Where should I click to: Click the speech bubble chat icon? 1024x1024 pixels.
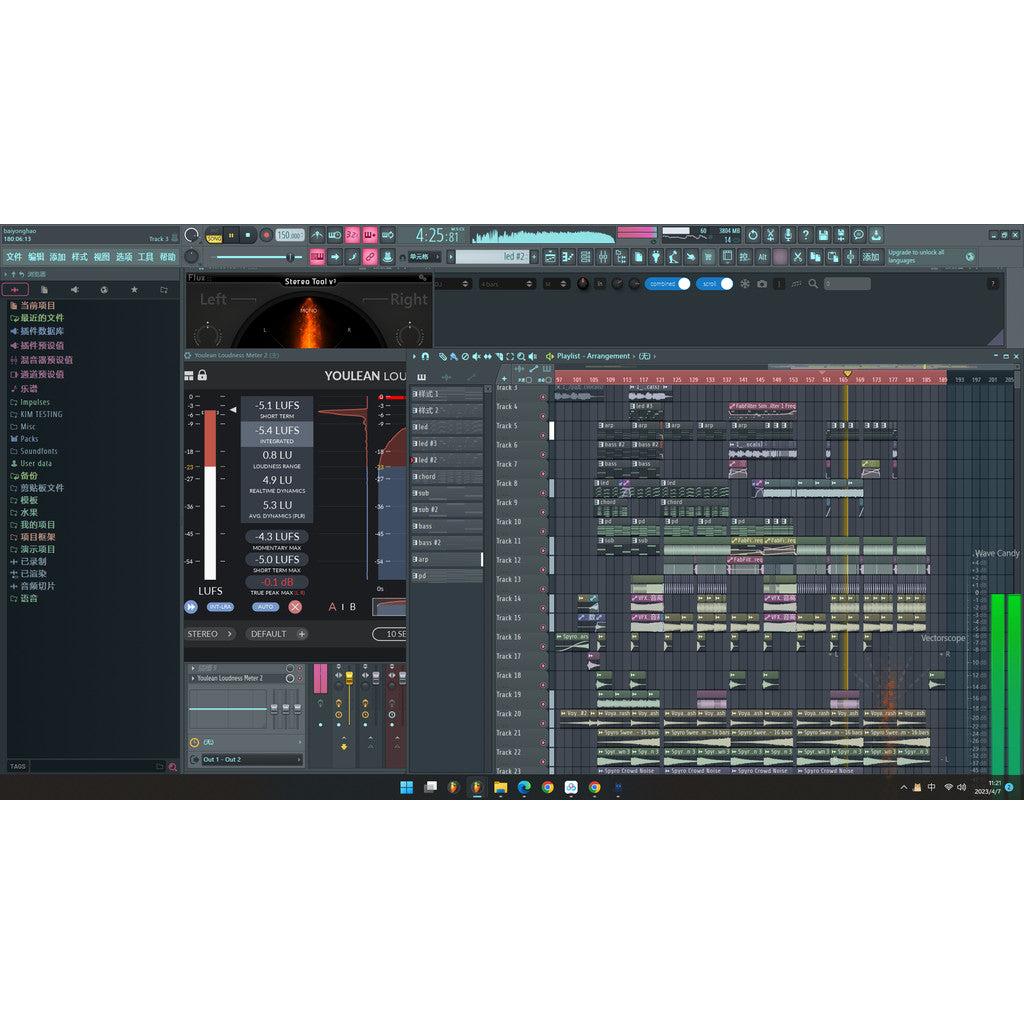click(859, 235)
